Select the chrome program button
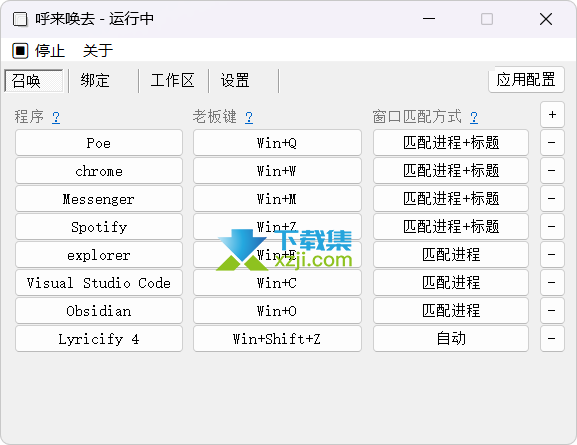The image size is (577, 445). 99,170
